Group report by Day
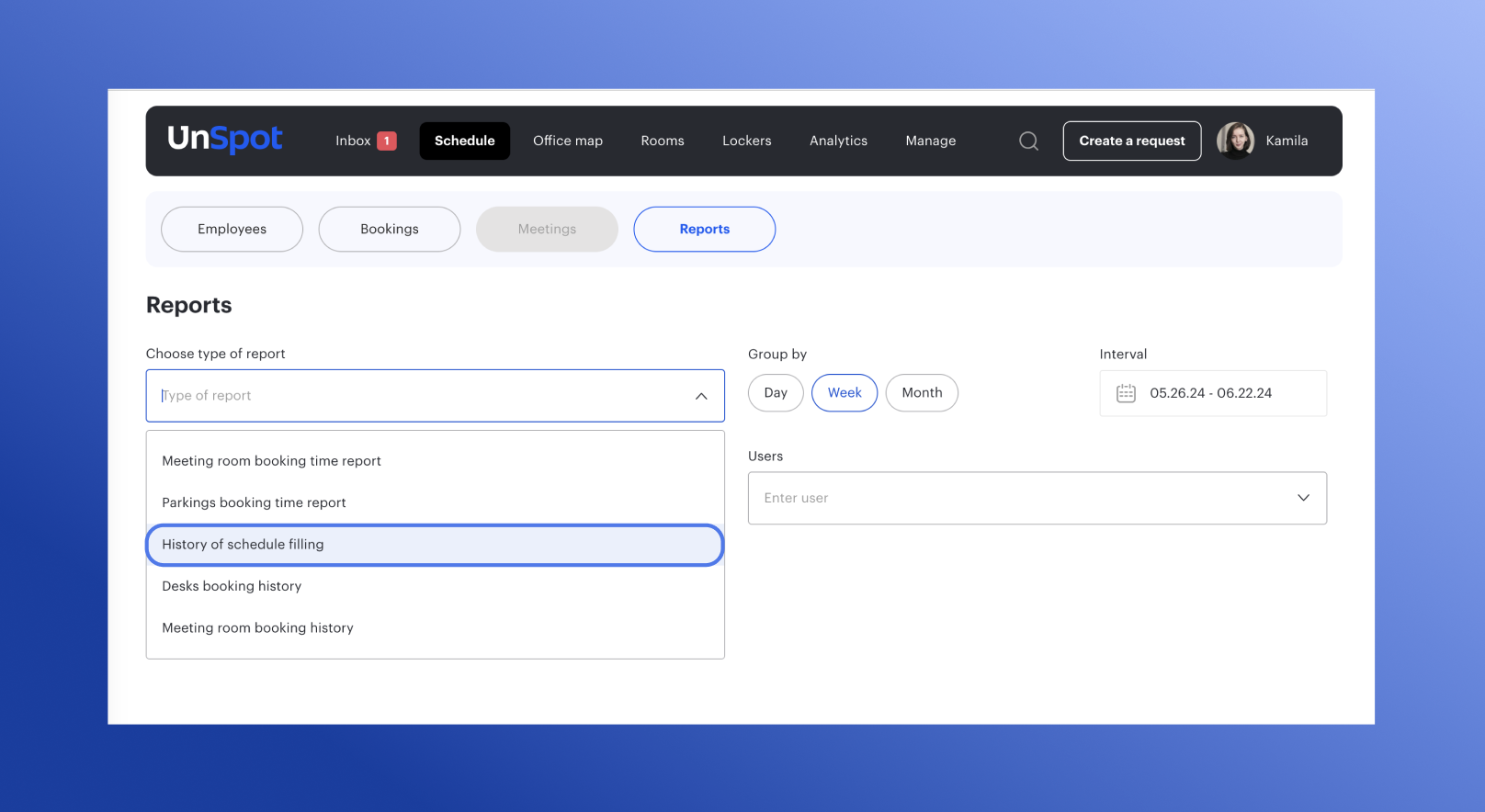 tap(776, 393)
